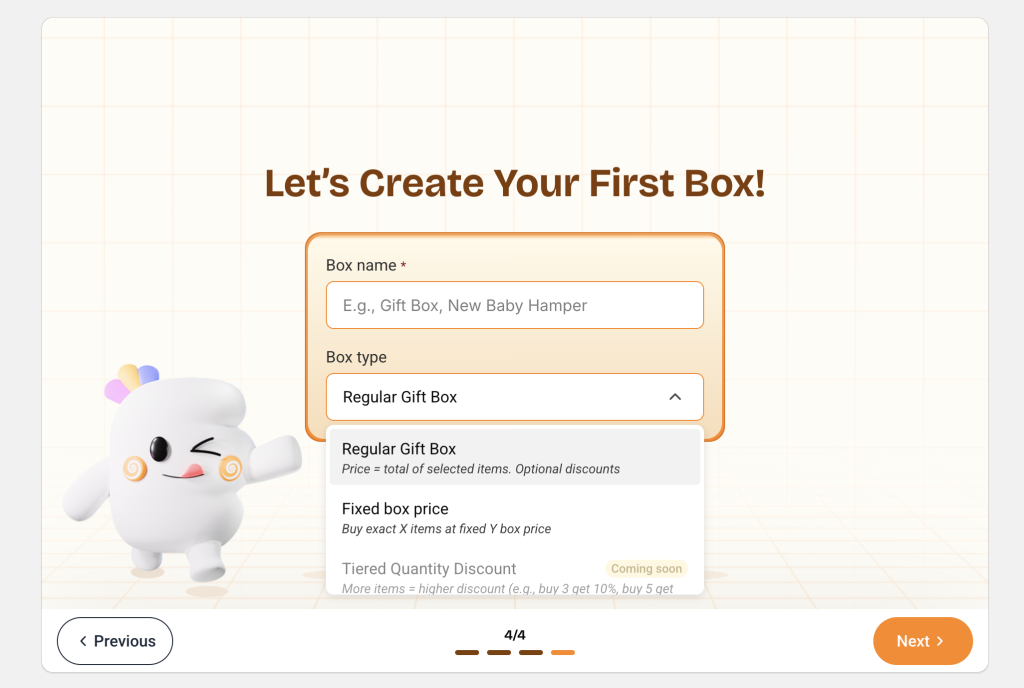Click the orange fourth progress segment
The height and width of the screenshot is (688, 1024).
pyautogui.click(x=563, y=652)
